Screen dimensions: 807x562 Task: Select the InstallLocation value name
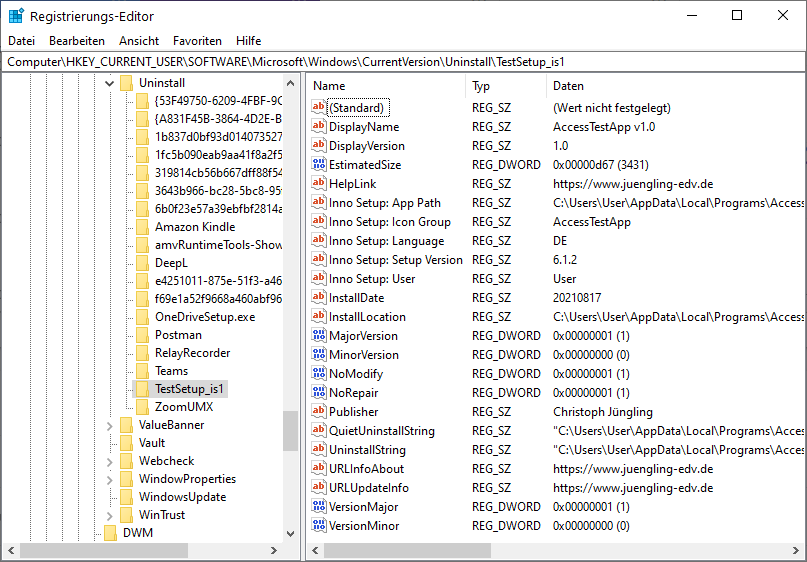(367, 317)
